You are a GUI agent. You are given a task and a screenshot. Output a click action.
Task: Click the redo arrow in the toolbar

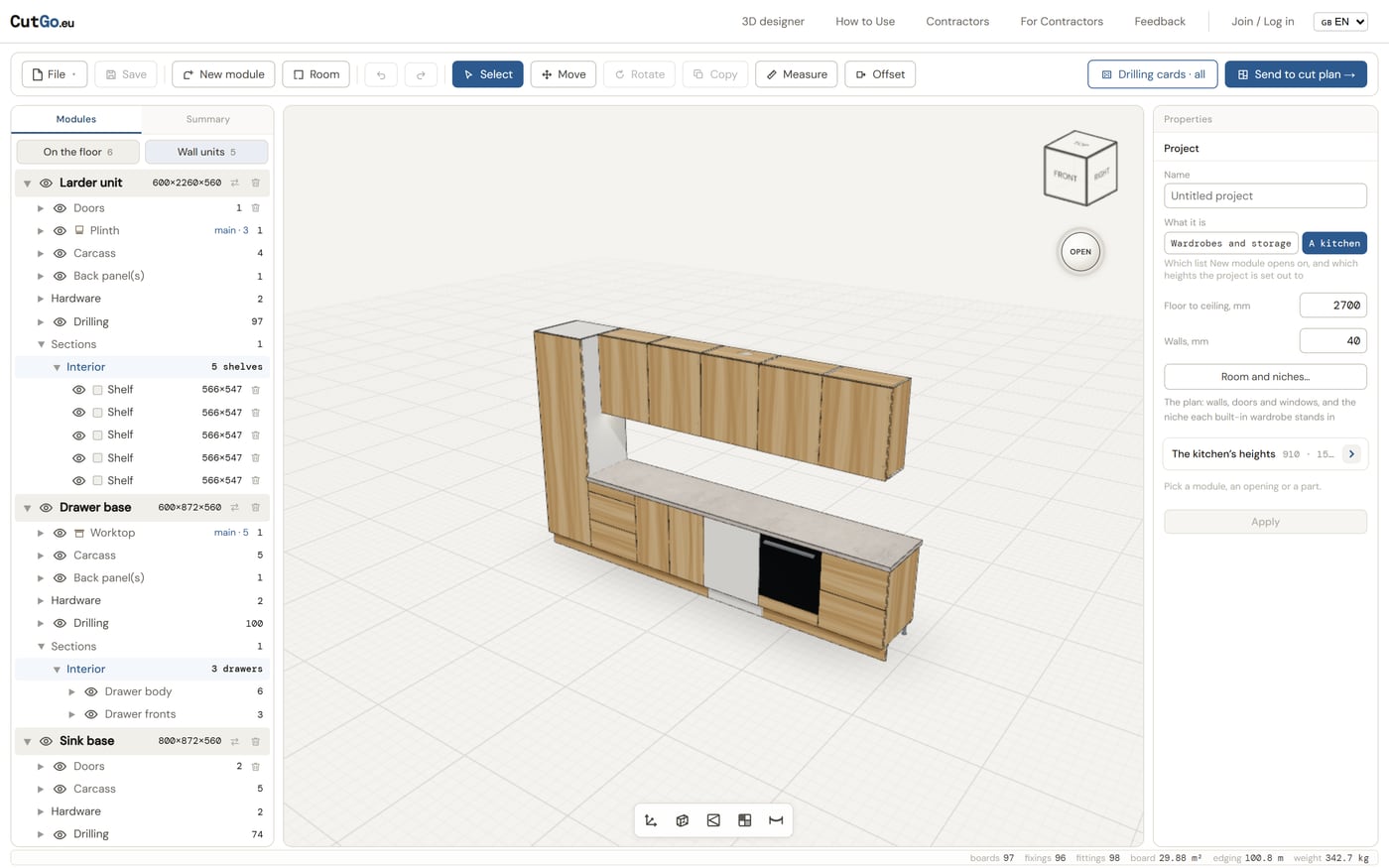point(421,74)
